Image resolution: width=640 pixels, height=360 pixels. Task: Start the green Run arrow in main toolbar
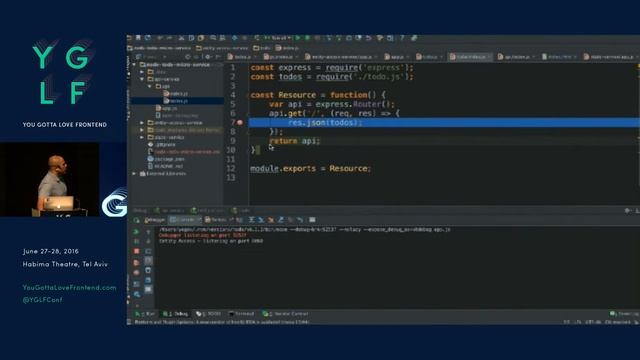tap(298, 38)
